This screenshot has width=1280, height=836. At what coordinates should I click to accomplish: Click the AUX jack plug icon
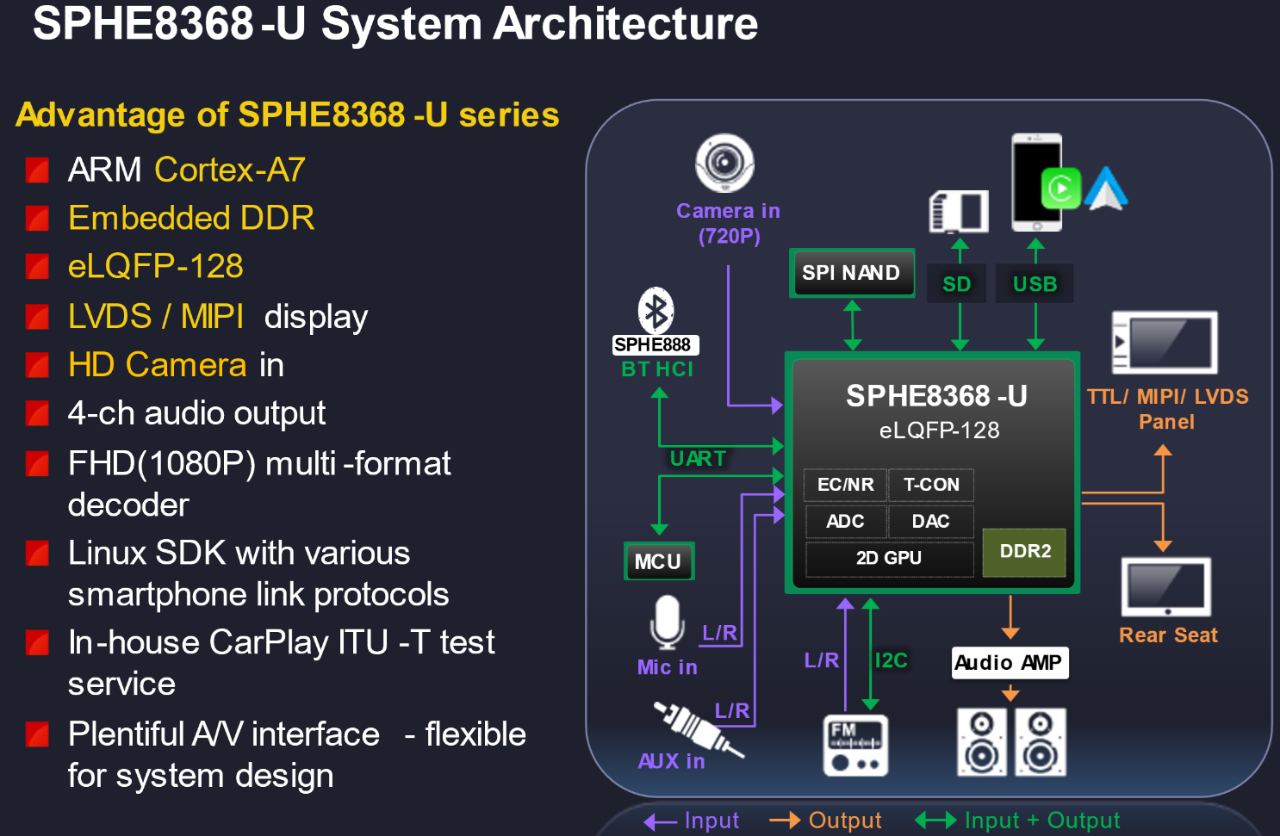(x=698, y=730)
